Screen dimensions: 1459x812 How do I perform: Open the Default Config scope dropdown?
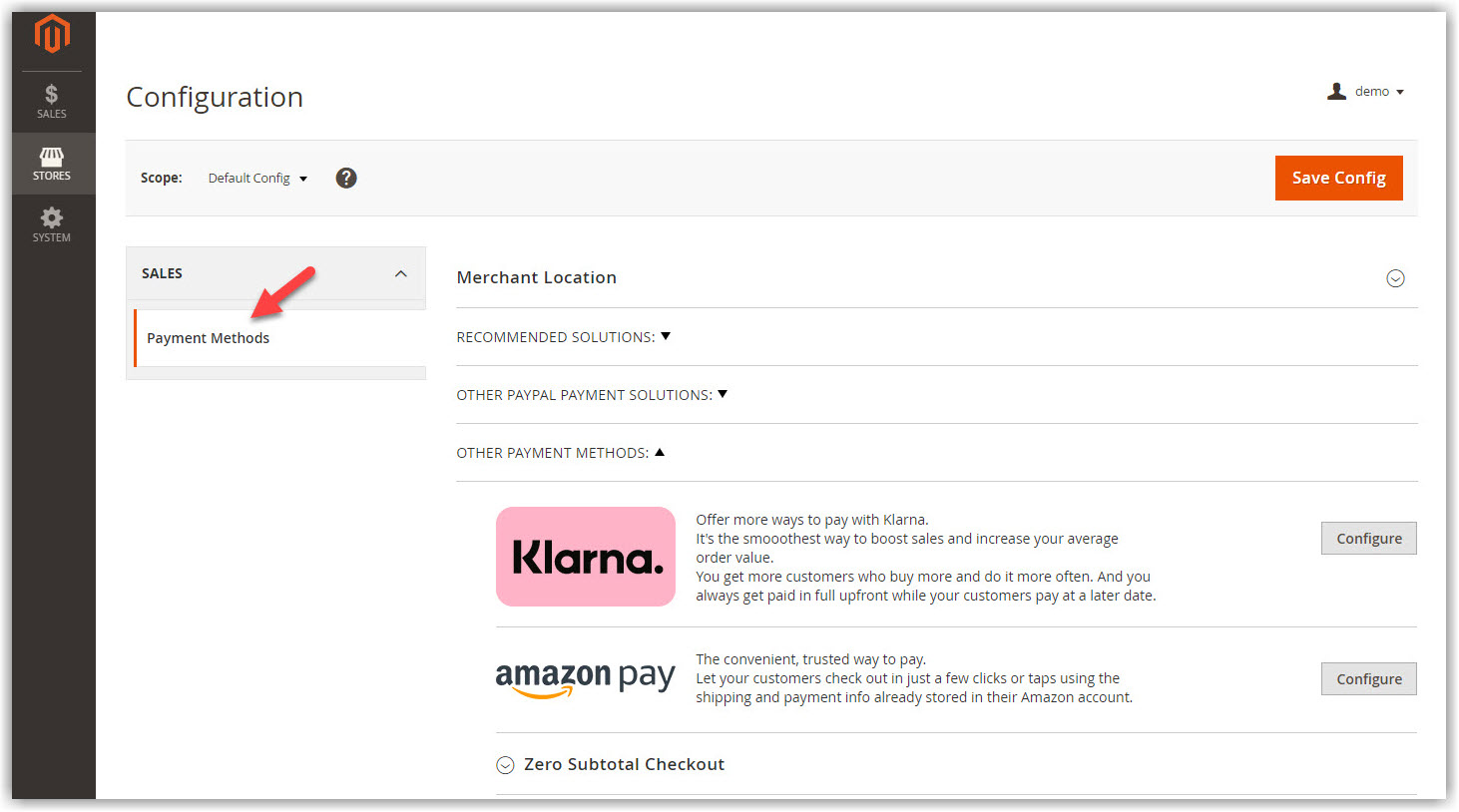(257, 179)
